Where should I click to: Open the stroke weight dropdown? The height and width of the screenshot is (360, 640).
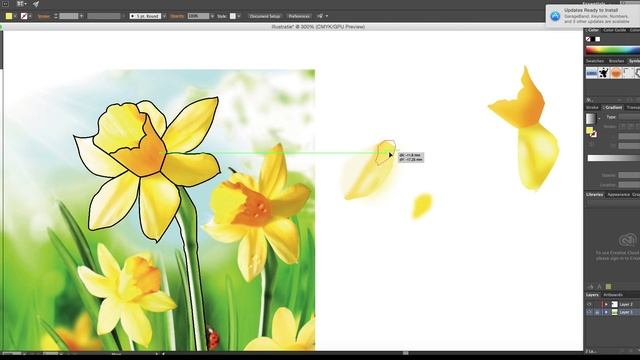(81, 16)
